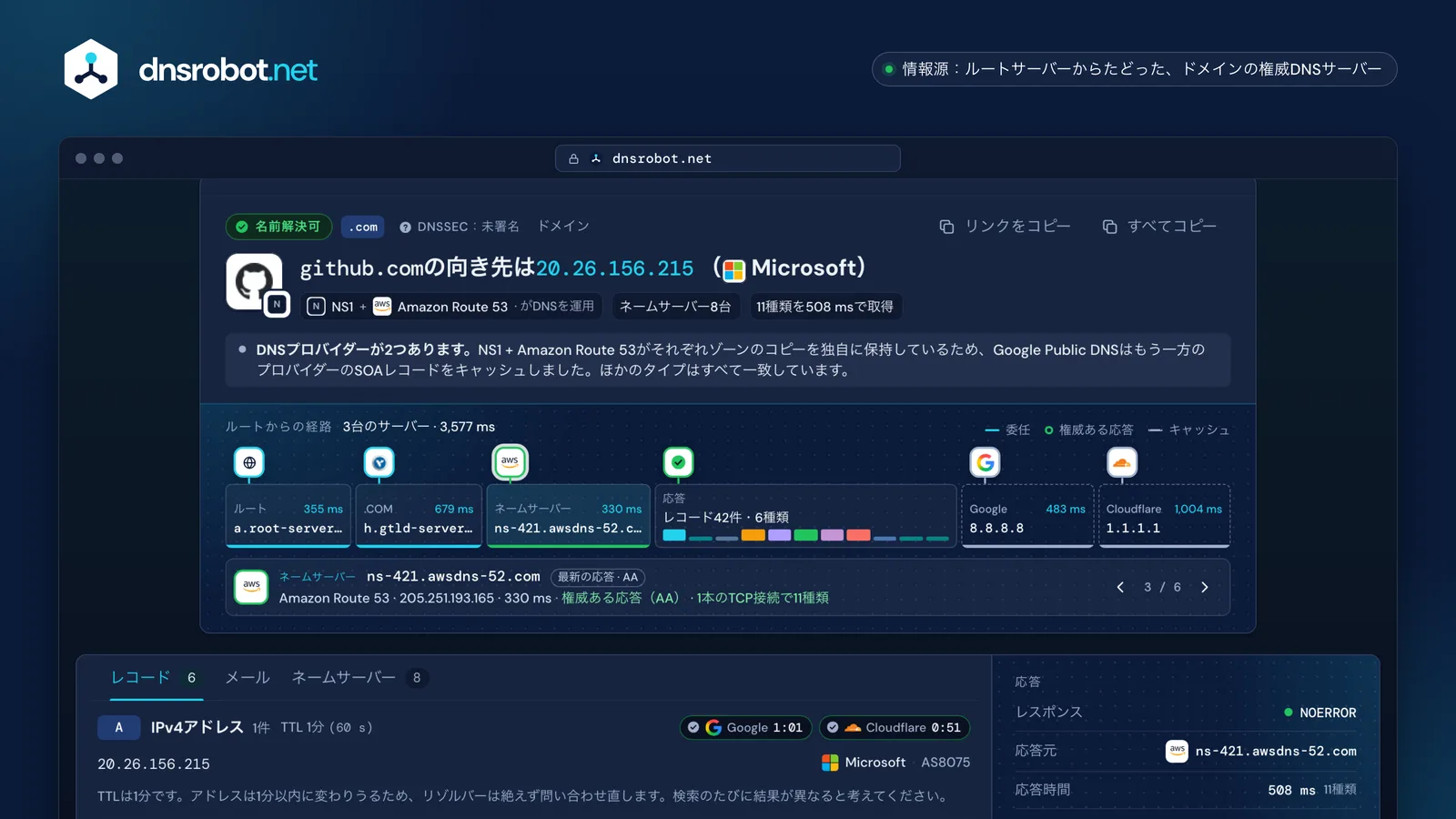The image size is (1456, 819).
Task: Open the 応答 レコード42件 card
Action: [x=806, y=516]
